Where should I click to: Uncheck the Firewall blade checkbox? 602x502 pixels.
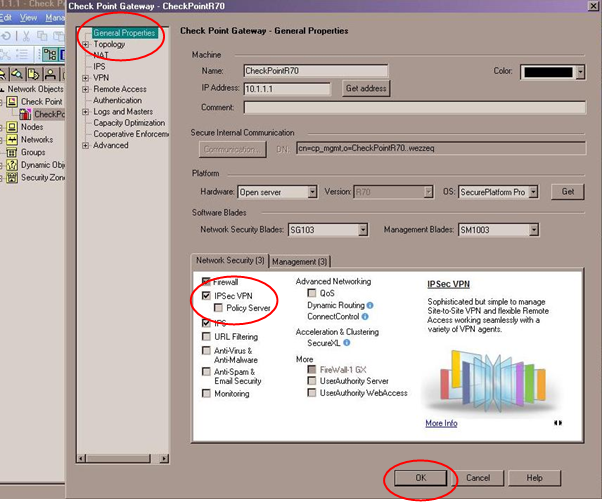[x=206, y=282]
